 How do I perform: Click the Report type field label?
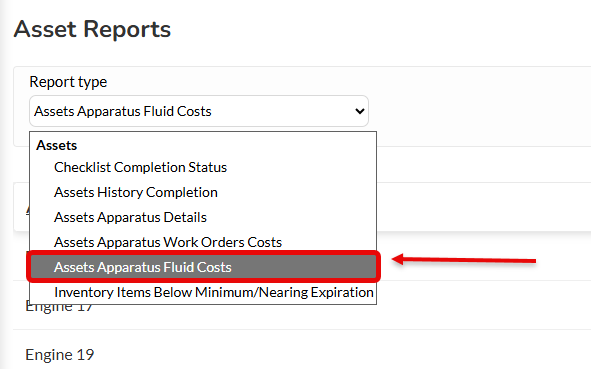click(68, 82)
